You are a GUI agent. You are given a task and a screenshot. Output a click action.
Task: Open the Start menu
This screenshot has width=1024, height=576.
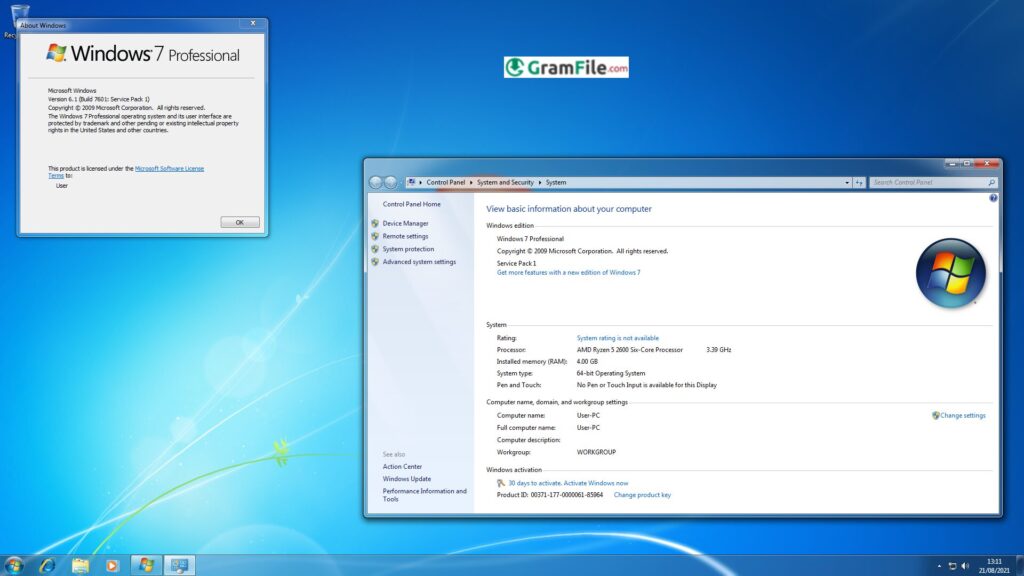[12, 565]
